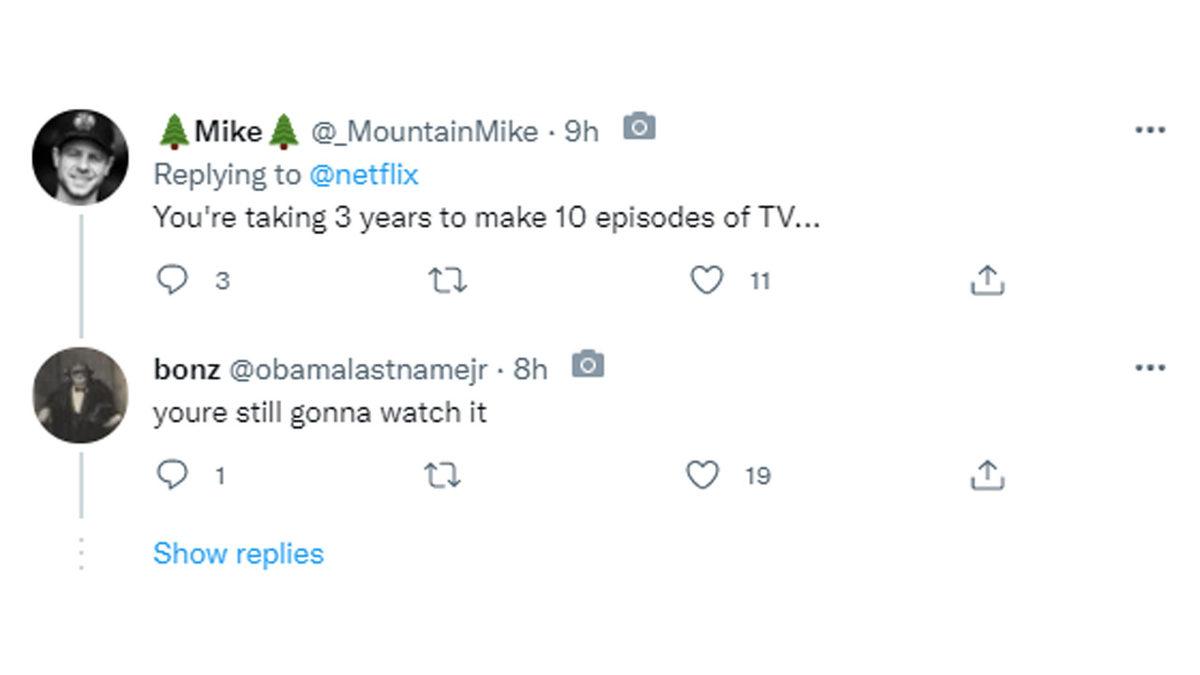Image resolution: width=1200 pixels, height=675 pixels.
Task: Open the @netflix profile link
Action: [x=364, y=175]
